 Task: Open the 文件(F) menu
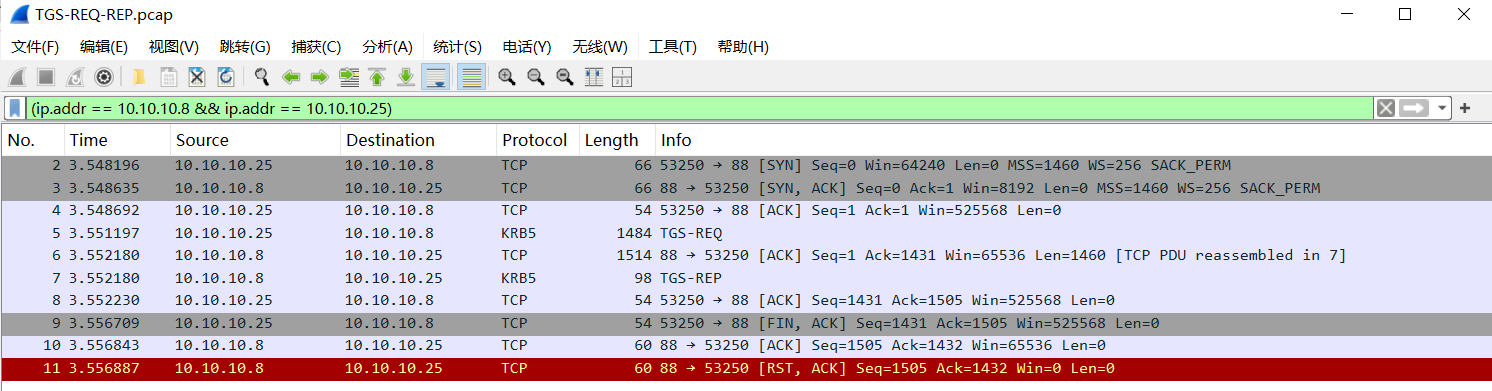[35, 47]
